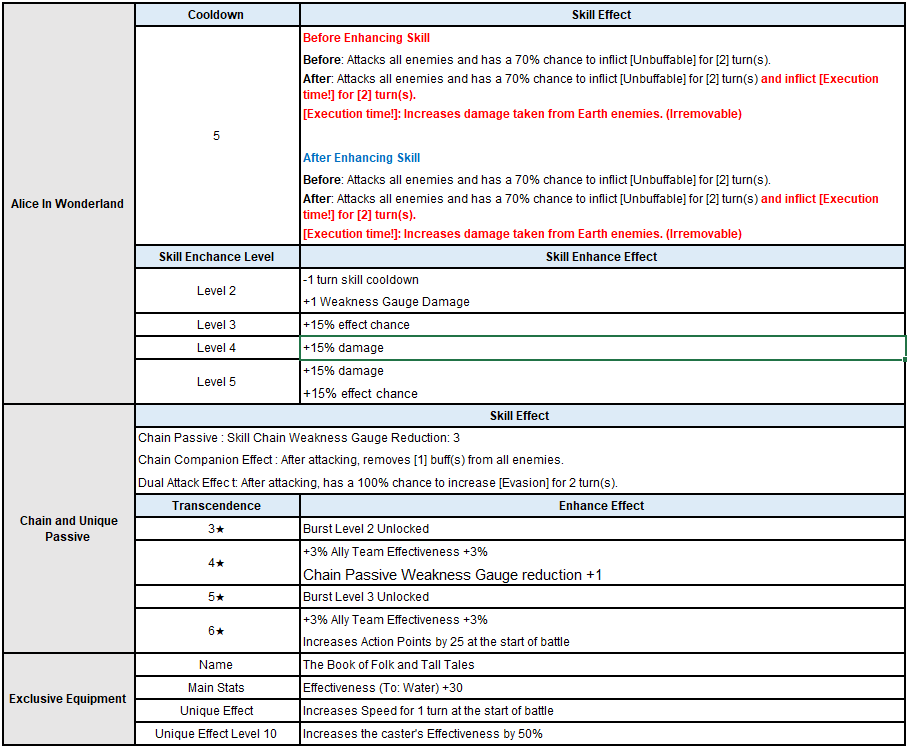Viewport: 907px width, 747px height.
Task: Select the 6★ transcendence cell
Action: [x=216, y=631]
